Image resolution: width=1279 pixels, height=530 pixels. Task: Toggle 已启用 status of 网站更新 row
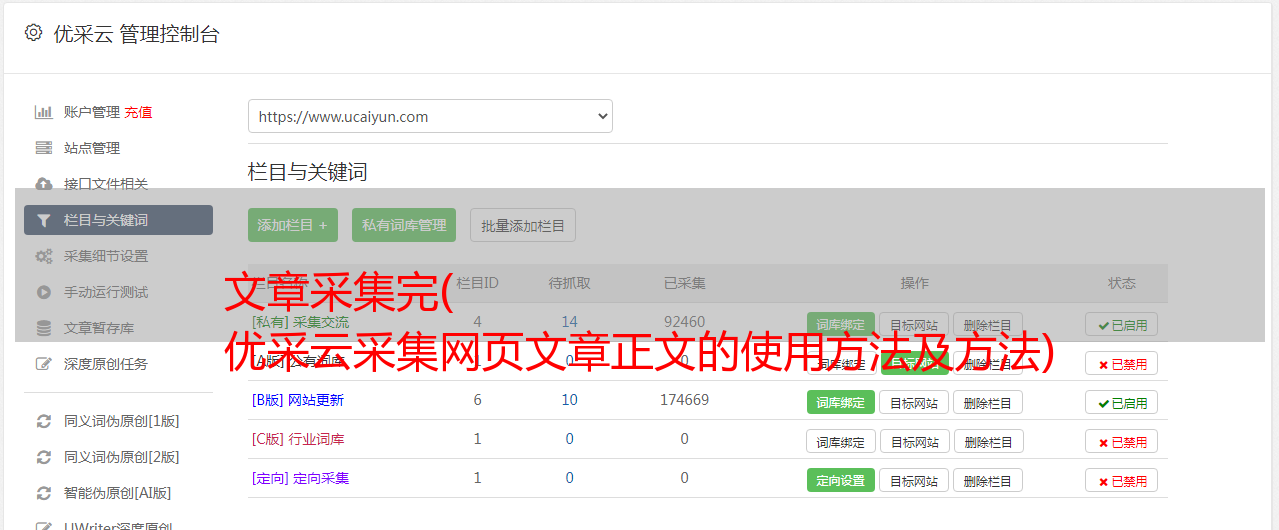coord(1122,402)
